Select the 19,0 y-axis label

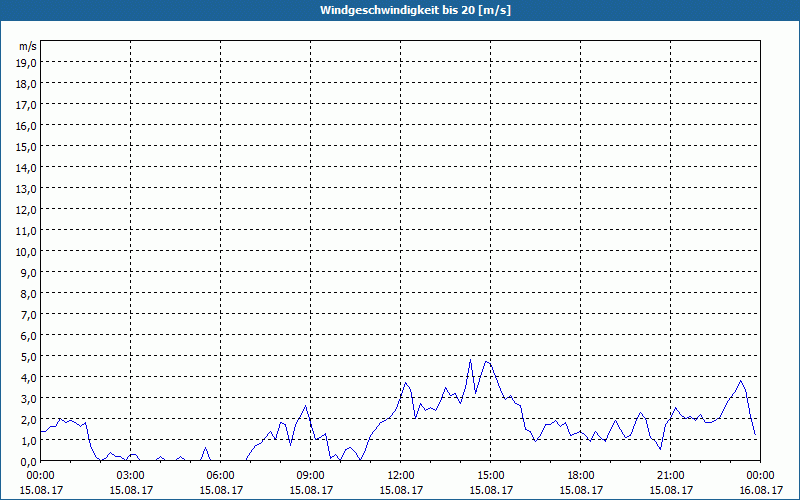click(27, 63)
